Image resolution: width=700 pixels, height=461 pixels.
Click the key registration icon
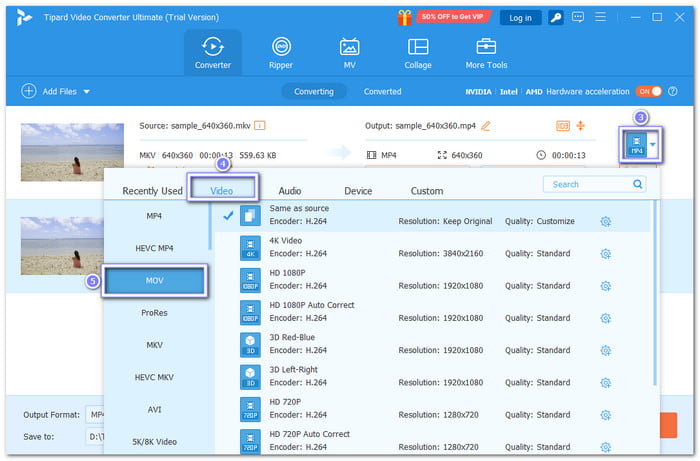tap(555, 17)
